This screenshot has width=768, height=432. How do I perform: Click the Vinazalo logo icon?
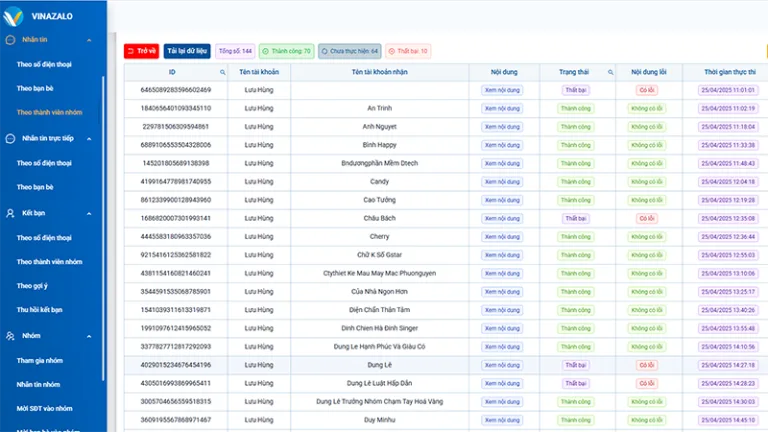click(13, 16)
